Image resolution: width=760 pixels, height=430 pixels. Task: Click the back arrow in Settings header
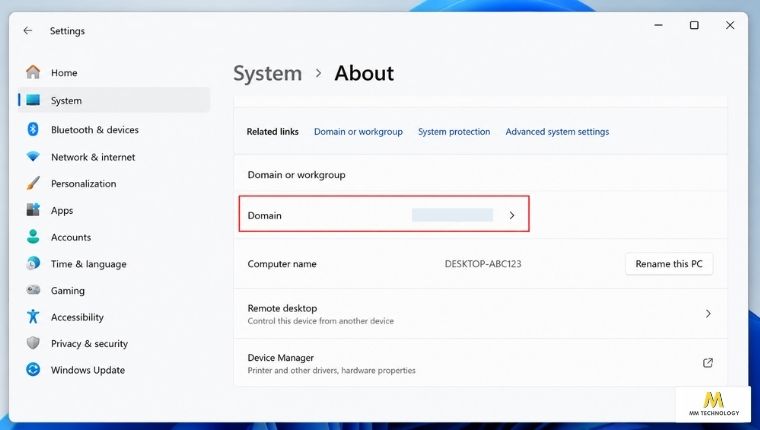pos(28,31)
